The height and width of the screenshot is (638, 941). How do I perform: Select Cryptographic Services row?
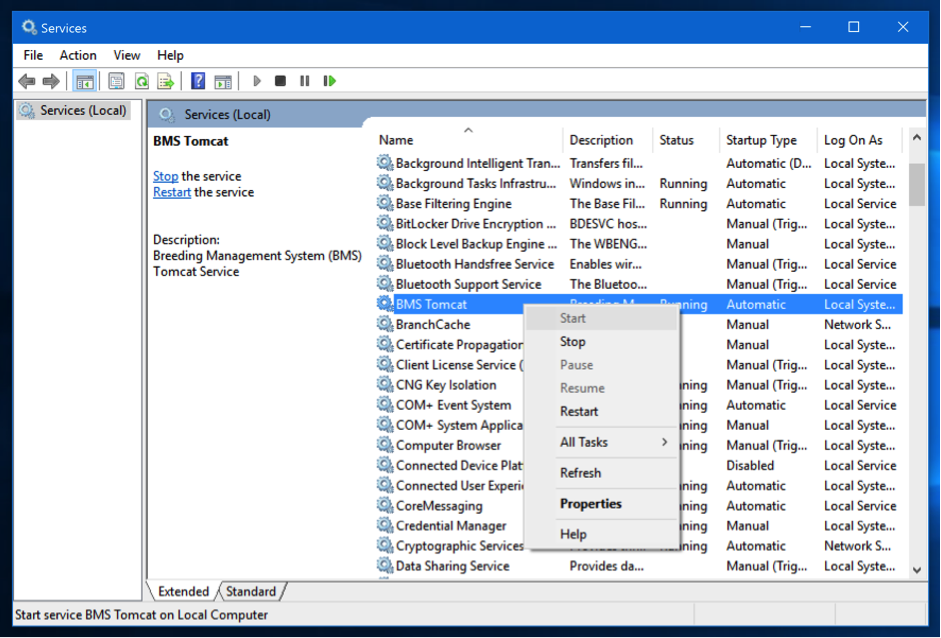pyautogui.click(x=459, y=546)
